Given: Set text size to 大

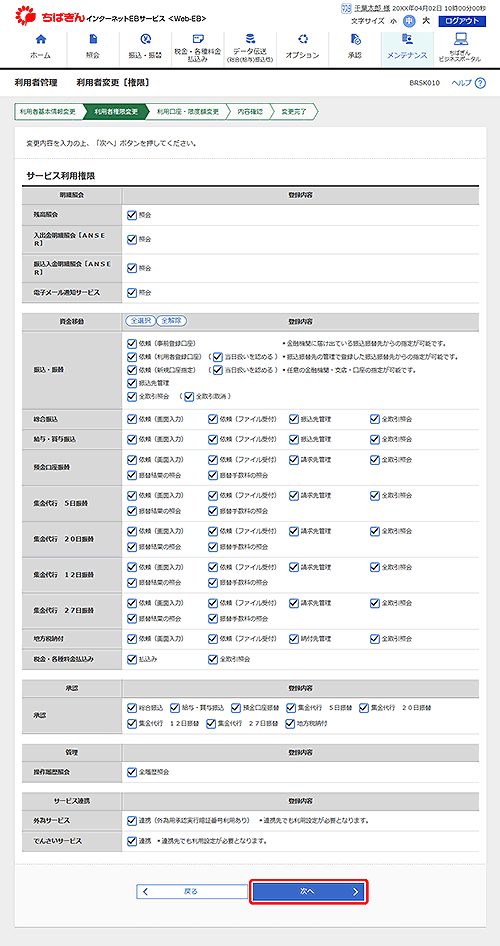Looking at the screenshot, I should click(426, 21).
